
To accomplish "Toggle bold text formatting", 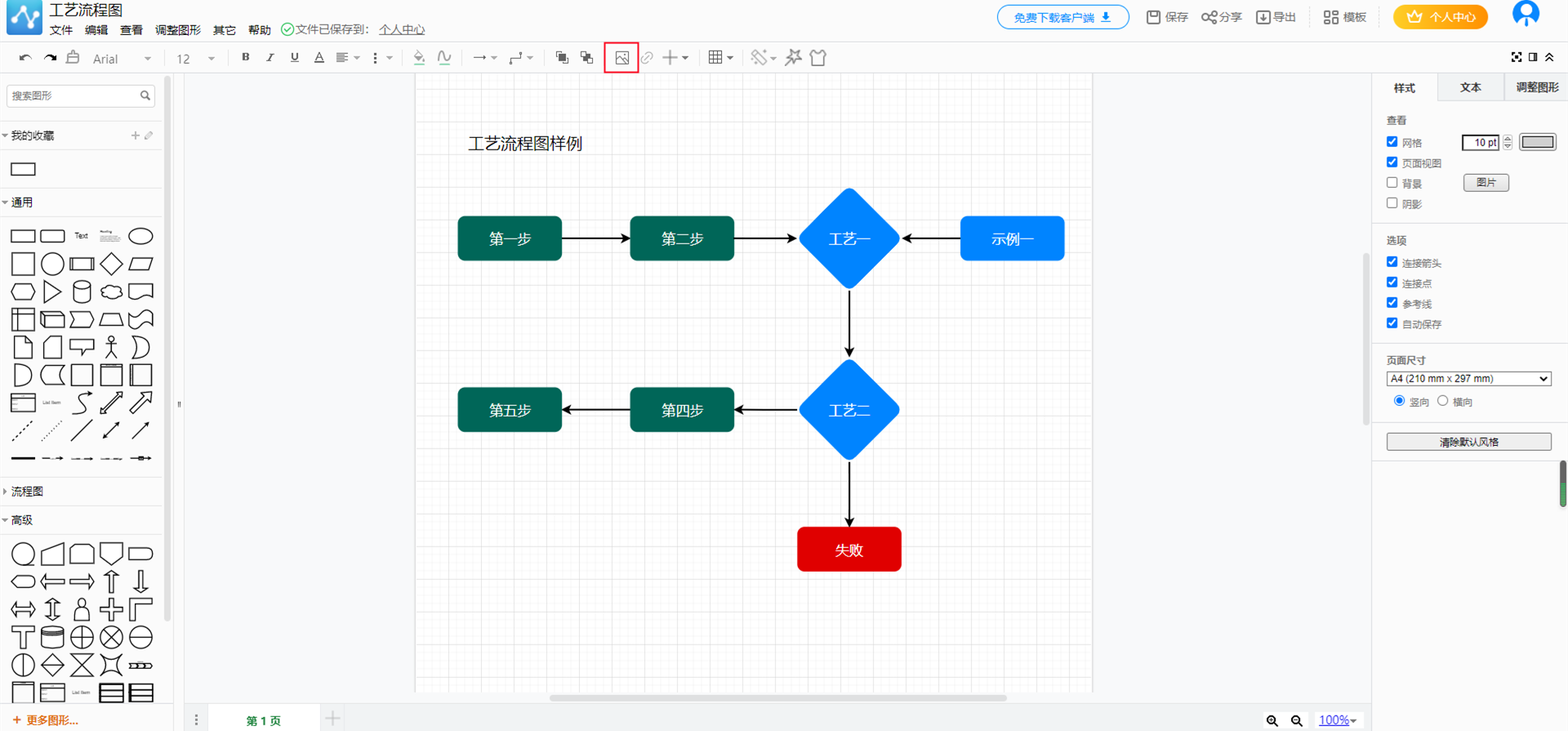I will tap(245, 58).
